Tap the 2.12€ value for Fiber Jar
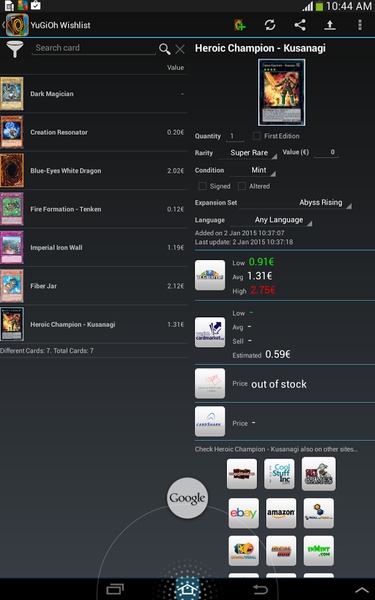This screenshot has width=375, height=600. click(x=176, y=286)
